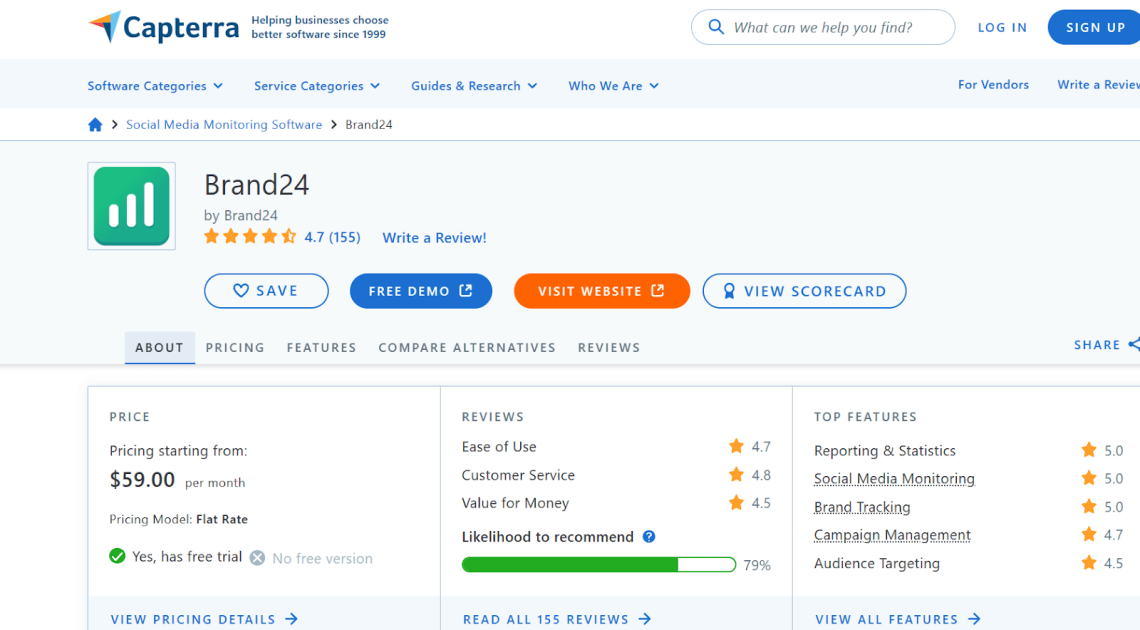The image size is (1140, 630).
Task: Click the SHARE icon at top right
Action: click(1136, 344)
